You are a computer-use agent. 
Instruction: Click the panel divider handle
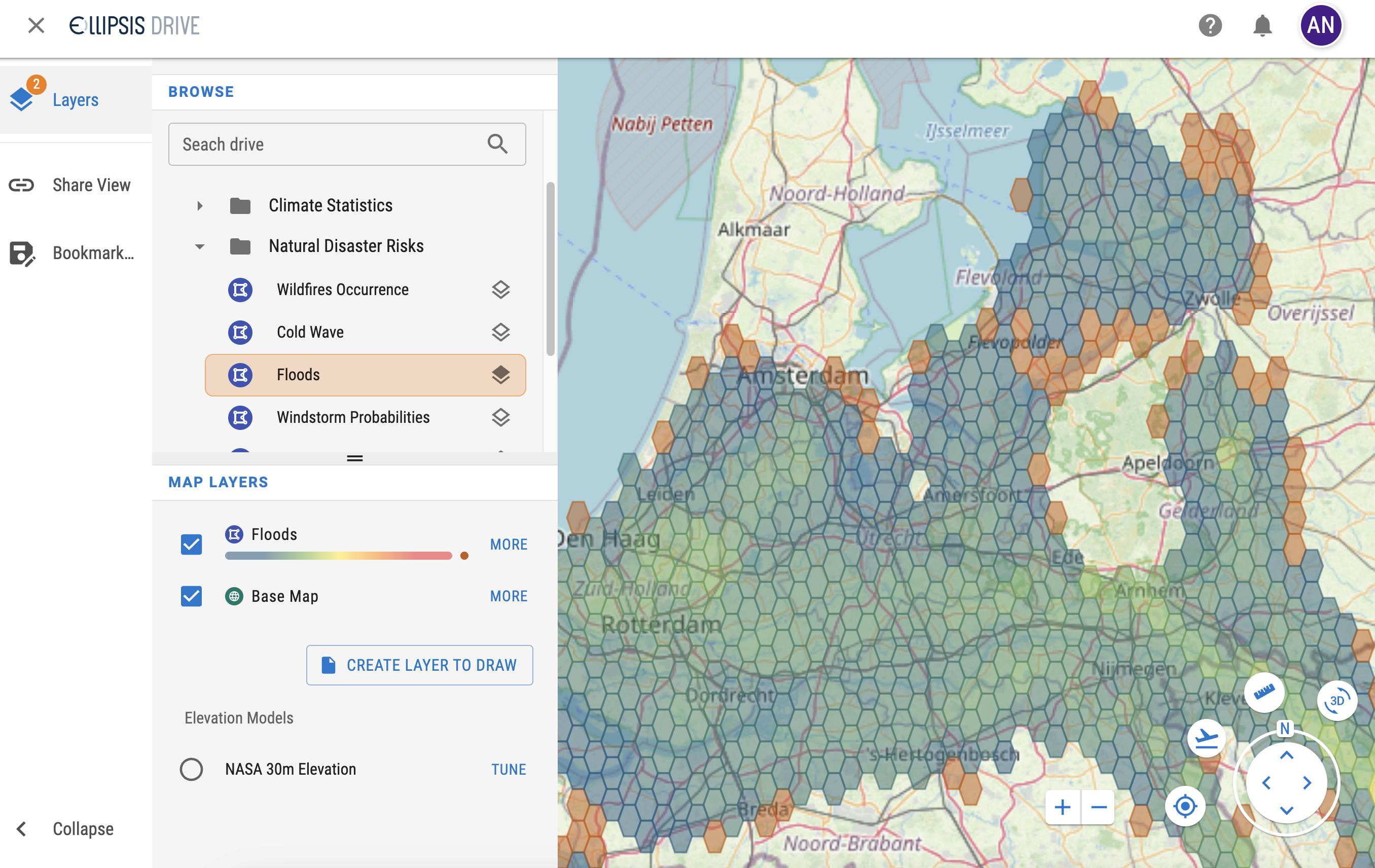coord(354,458)
